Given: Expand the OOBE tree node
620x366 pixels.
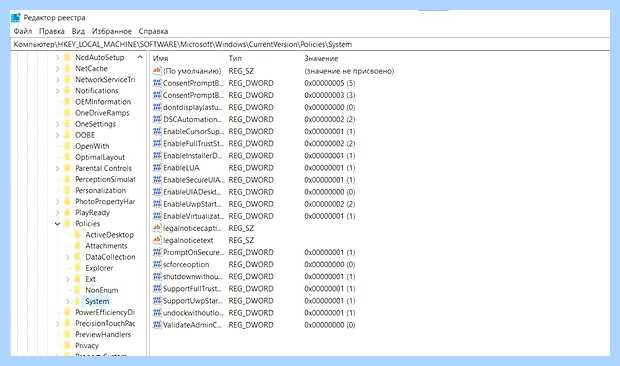Looking at the screenshot, I should tap(57, 135).
